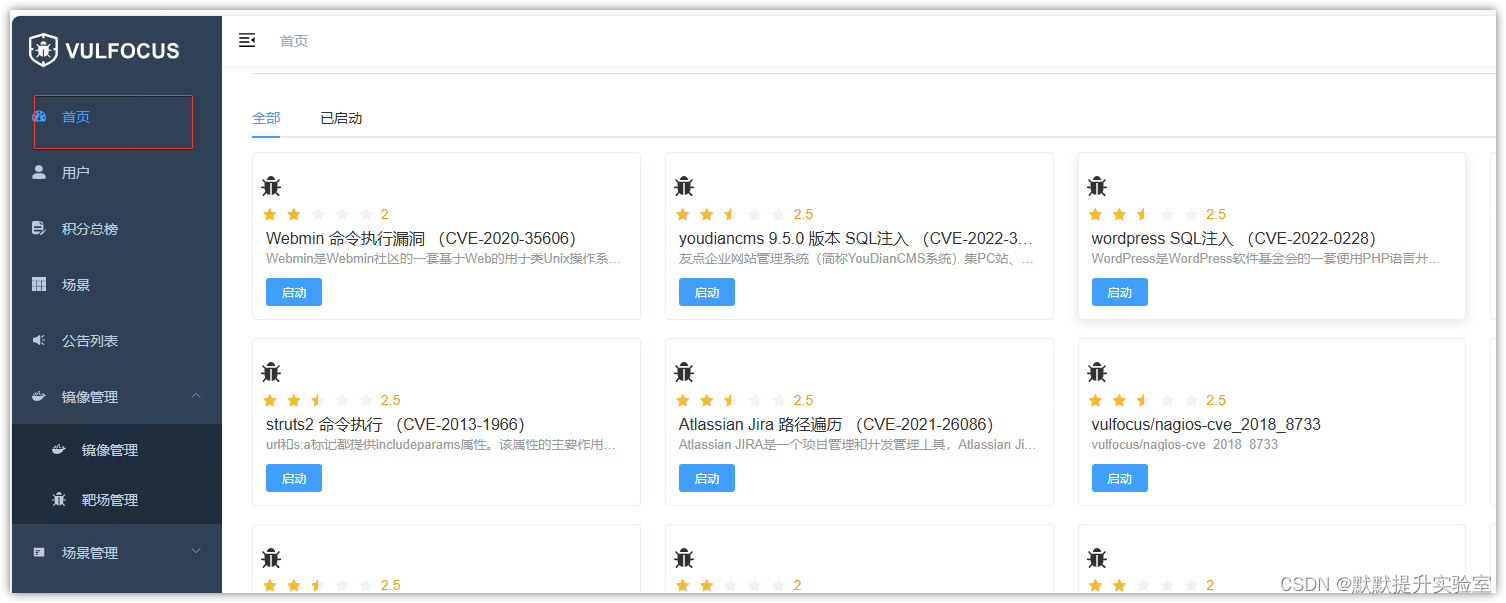This screenshot has width=1506, height=603.
Task: Click the docker icon beside parent 镜像管理
Action: pyautogui.click(x=40, y=396)
